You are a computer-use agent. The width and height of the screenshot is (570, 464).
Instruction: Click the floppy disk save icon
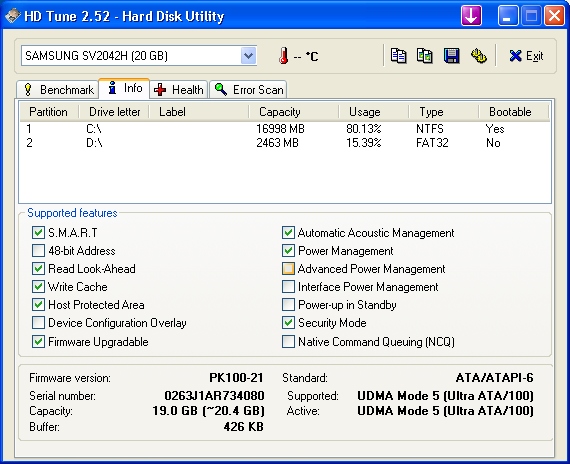[x=451, y=56]
